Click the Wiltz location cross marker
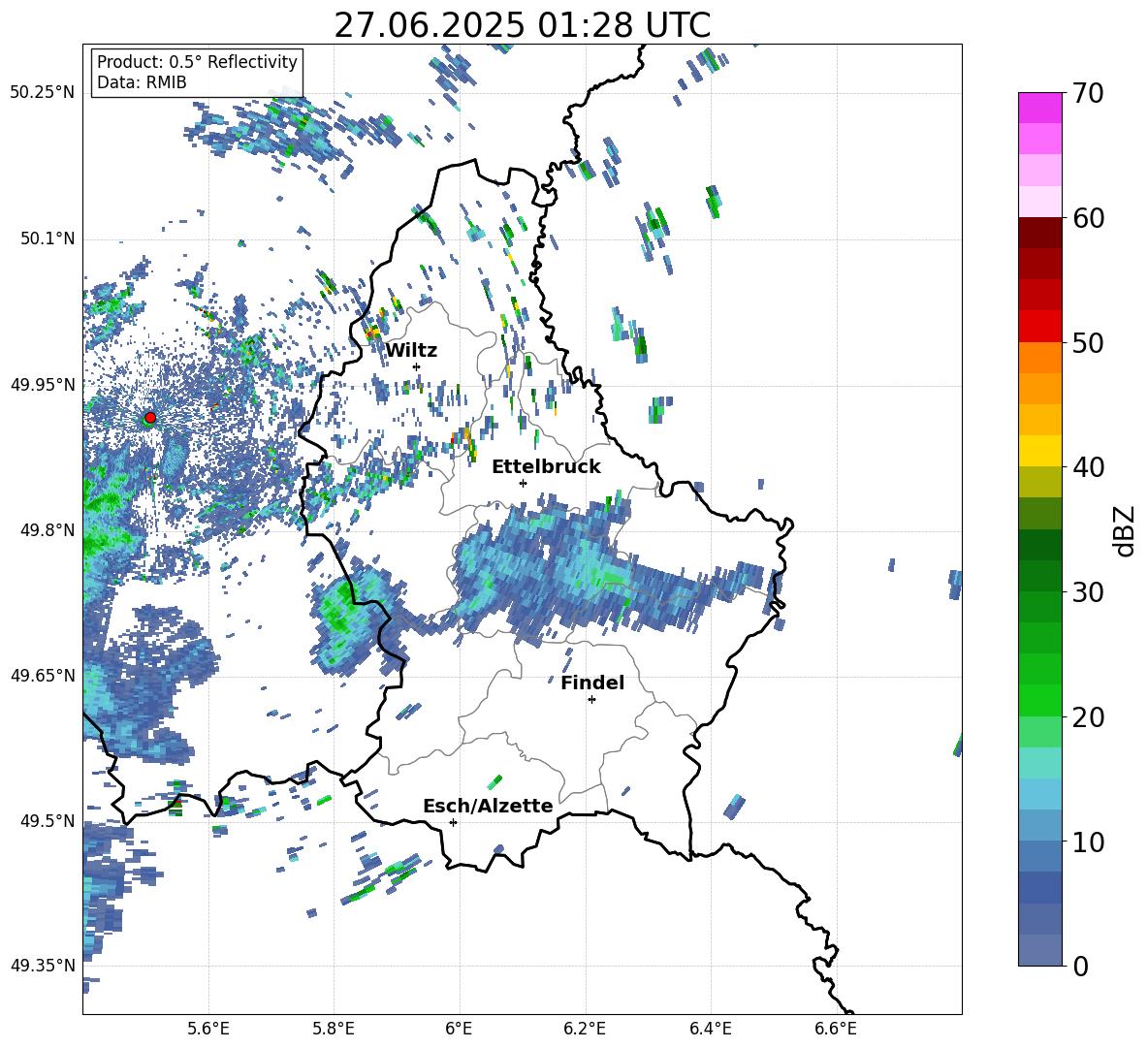 pyautogui.click(x=417, y=366)
